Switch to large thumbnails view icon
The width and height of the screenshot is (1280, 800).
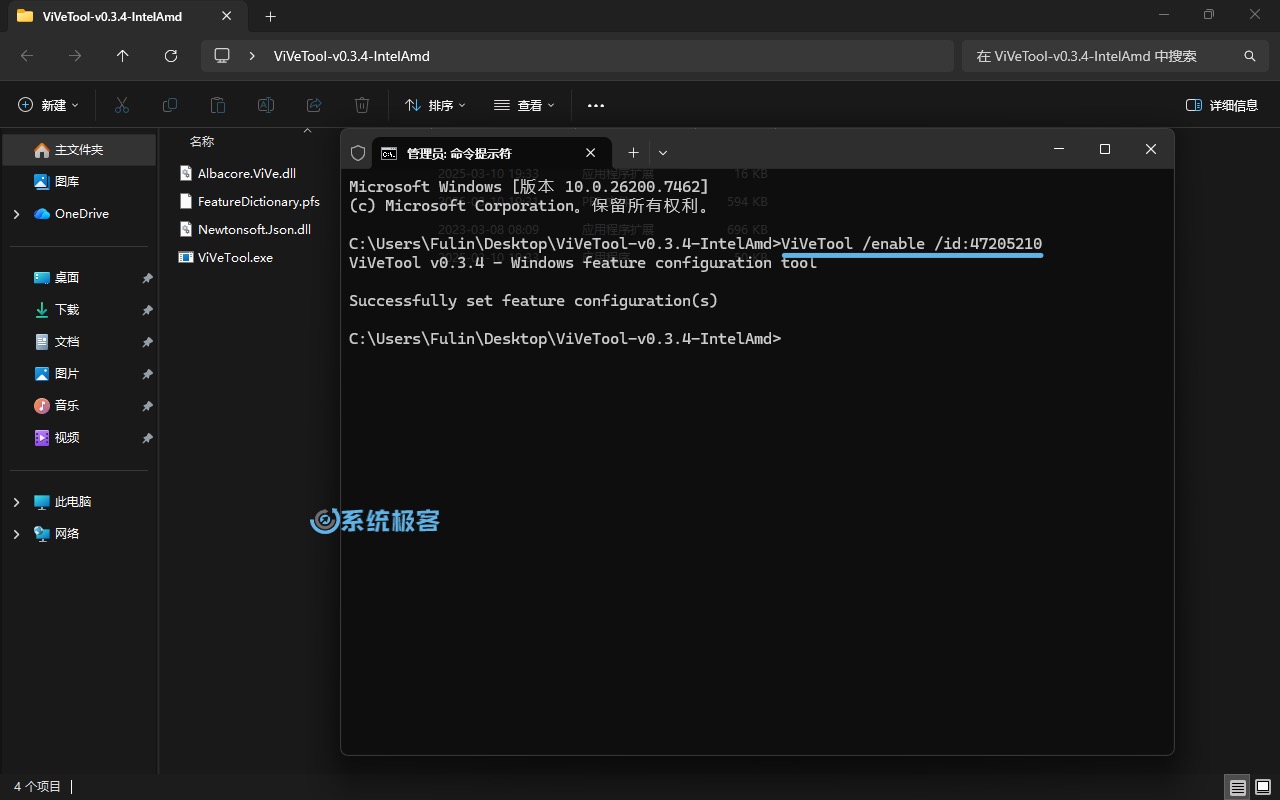(x=1263, y=787)
